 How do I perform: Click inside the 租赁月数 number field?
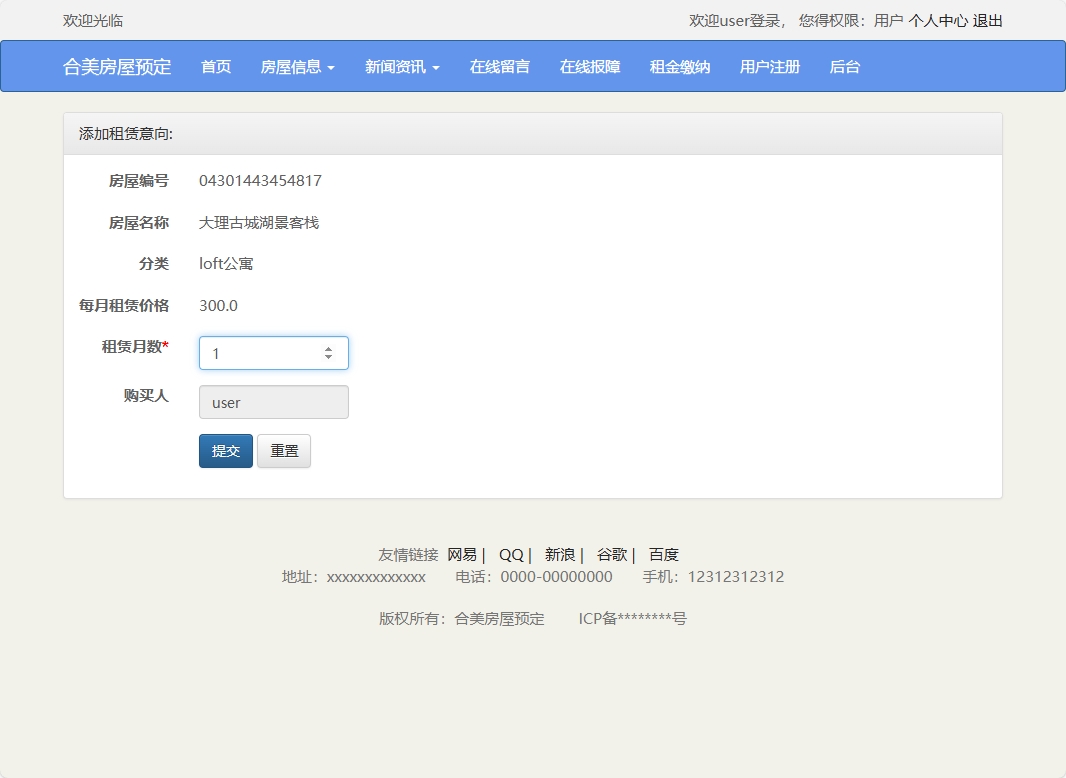pyautogui.click(x=260, y=352)
